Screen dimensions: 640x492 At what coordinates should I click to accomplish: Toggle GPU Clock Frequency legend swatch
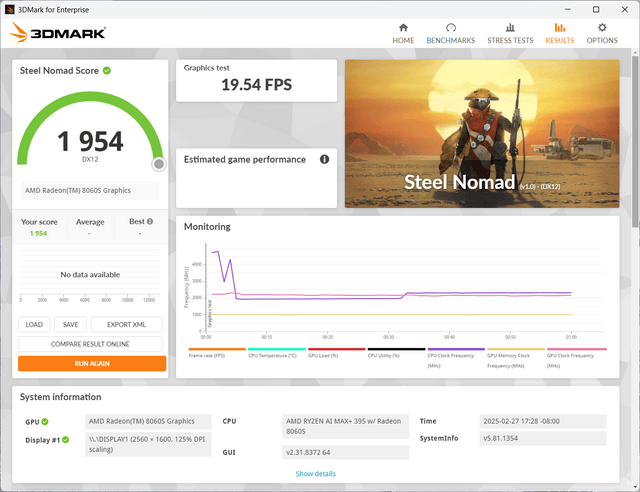576,349
